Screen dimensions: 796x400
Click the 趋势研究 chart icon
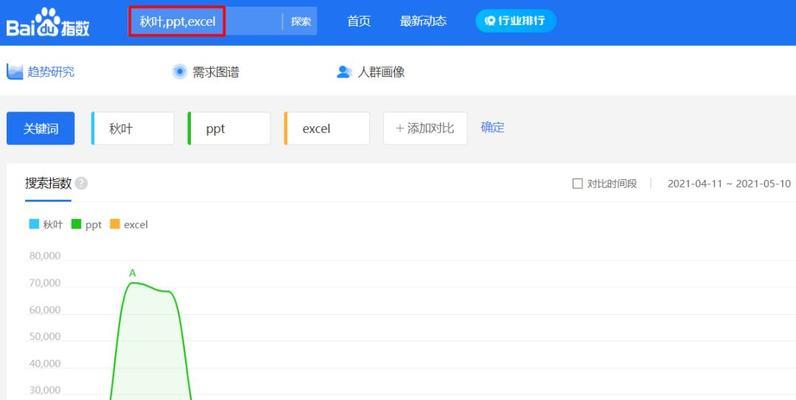click(15, 72)
